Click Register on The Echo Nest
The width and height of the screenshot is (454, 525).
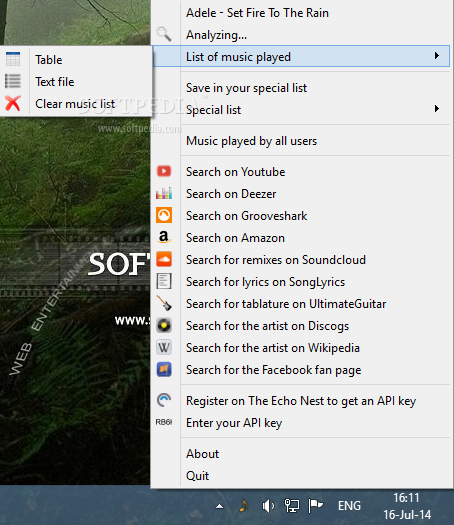[x=301, y=400]
